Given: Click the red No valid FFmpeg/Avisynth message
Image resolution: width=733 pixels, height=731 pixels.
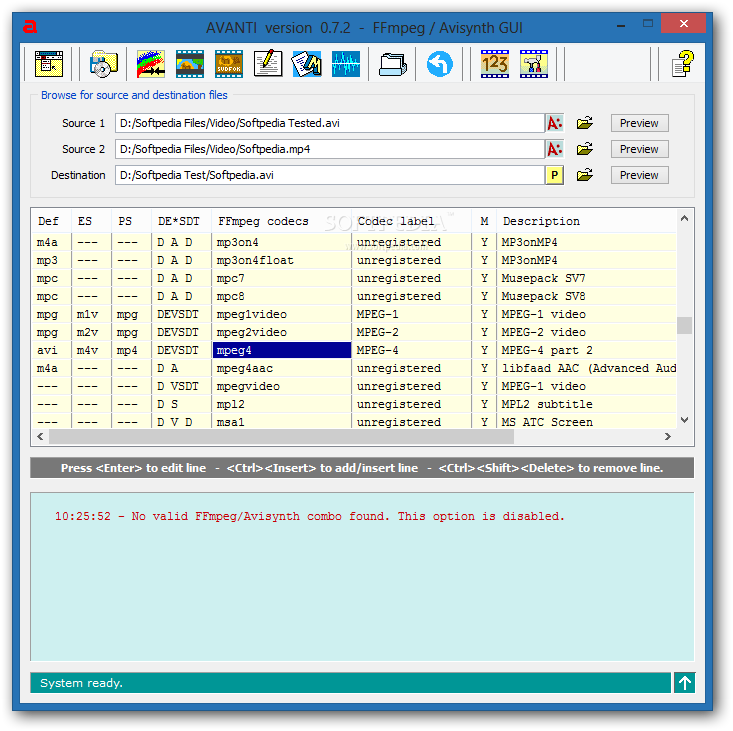Looking at the screenshot, I should (309, 516).
